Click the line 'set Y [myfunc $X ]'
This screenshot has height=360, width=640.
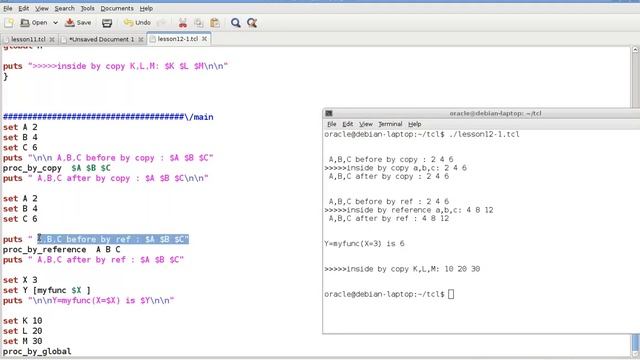47,290
